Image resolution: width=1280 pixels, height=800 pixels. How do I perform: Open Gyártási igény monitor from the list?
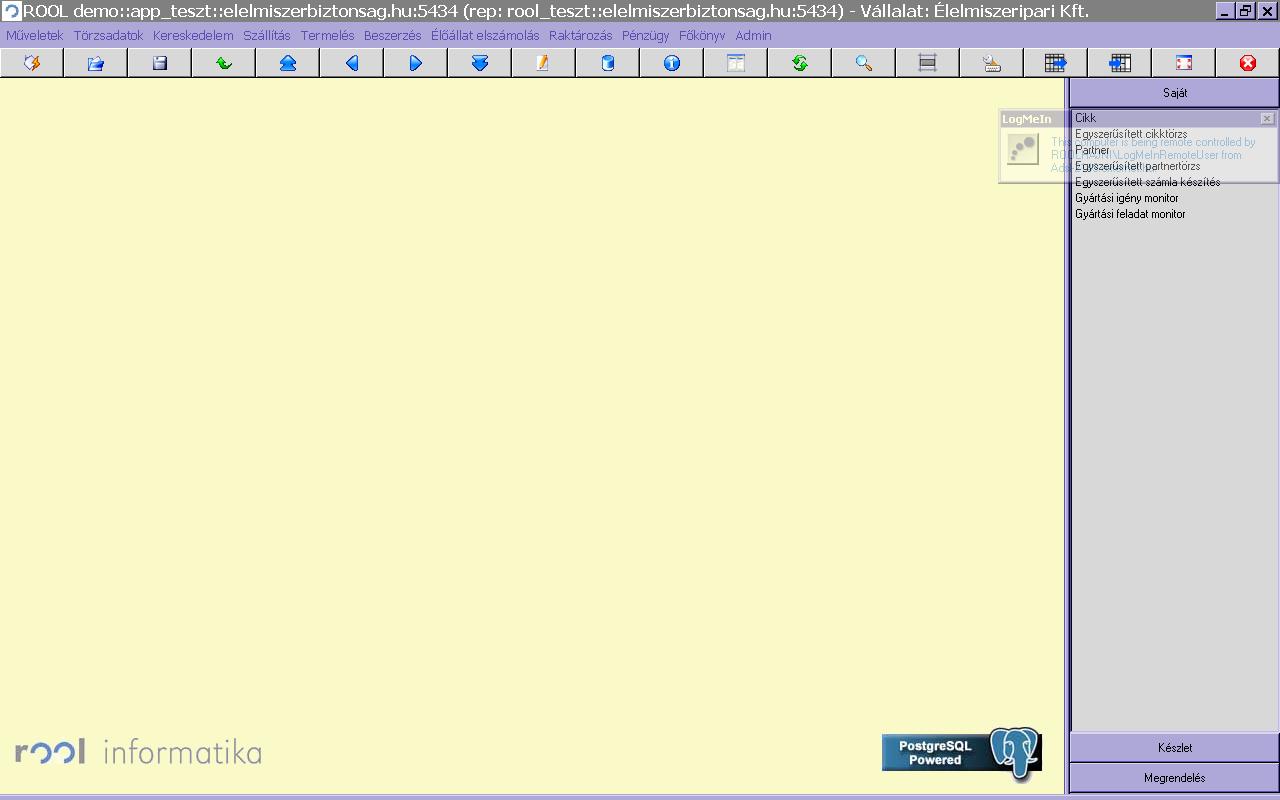coord(1126,198)
